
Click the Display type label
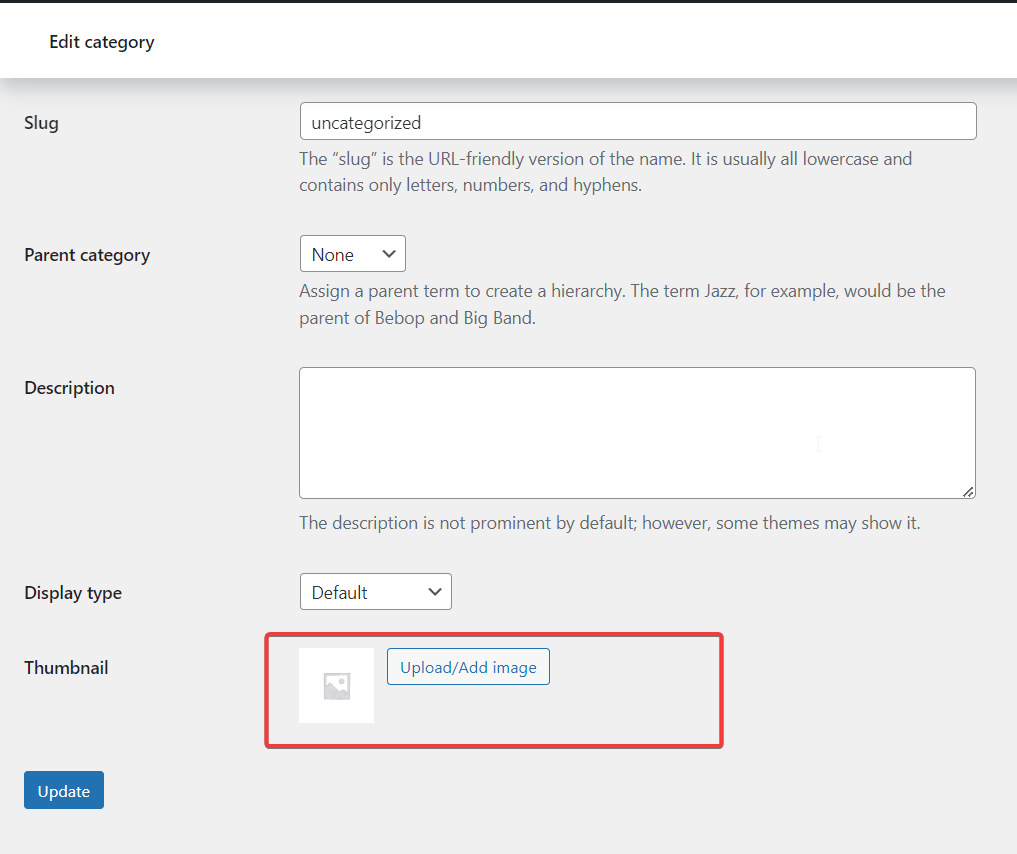pos(73,593)
